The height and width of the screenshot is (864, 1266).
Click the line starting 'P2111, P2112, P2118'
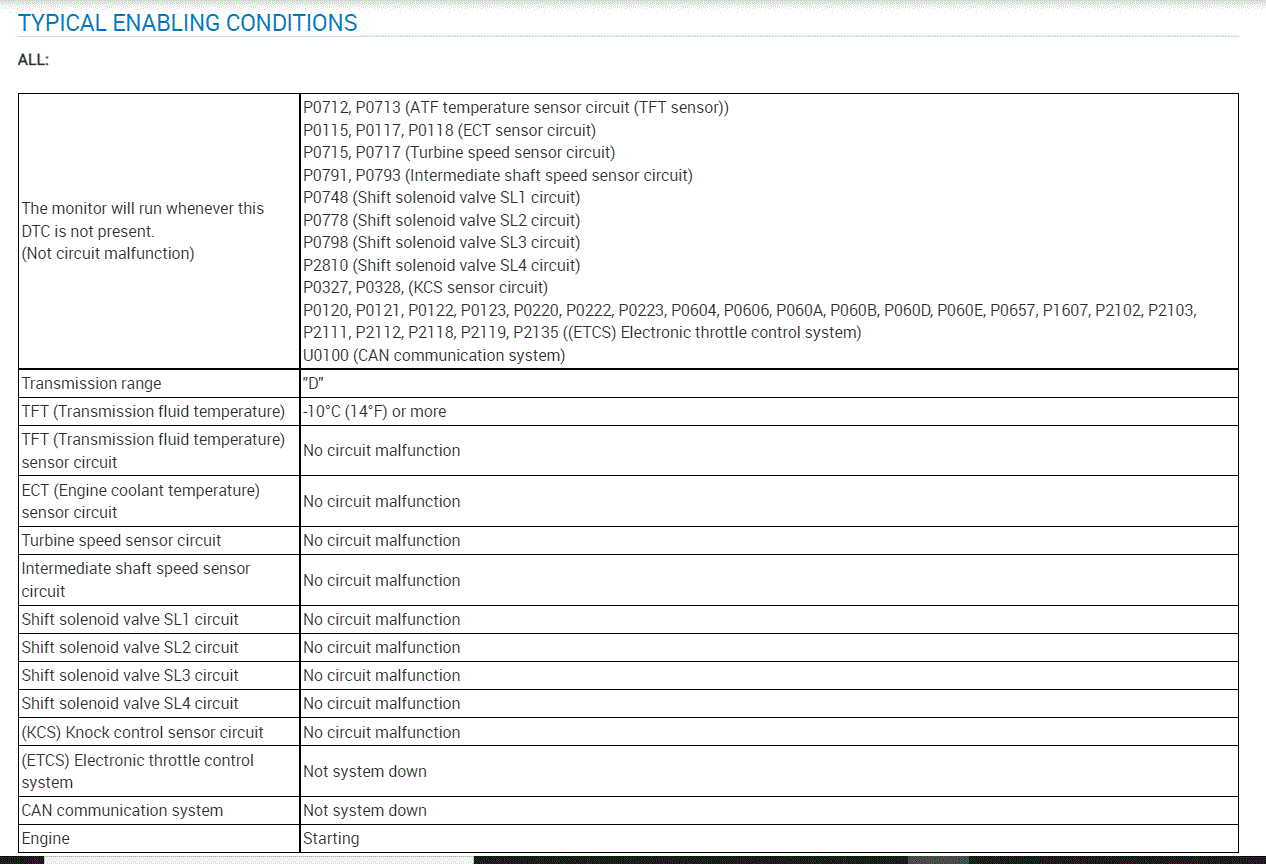pos(582,332)
